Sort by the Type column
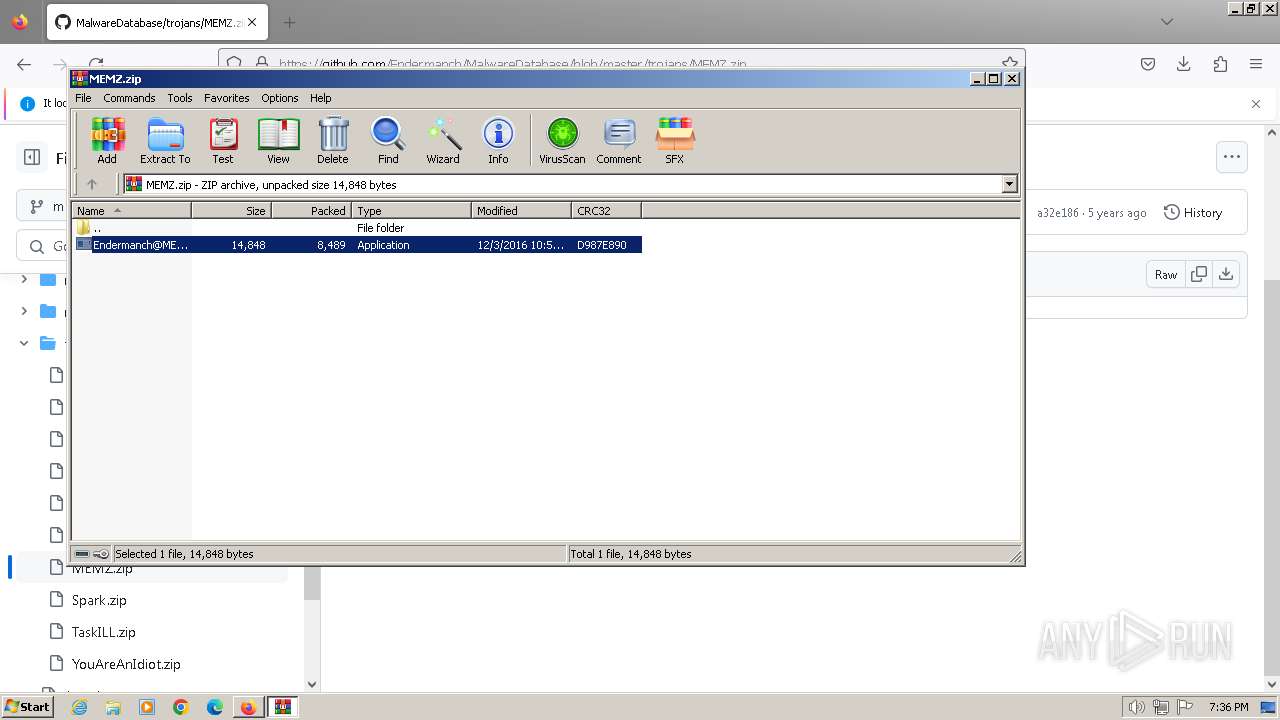Image resolution: width=1280 pixels, height=720 pixels. tap(411, 210)
